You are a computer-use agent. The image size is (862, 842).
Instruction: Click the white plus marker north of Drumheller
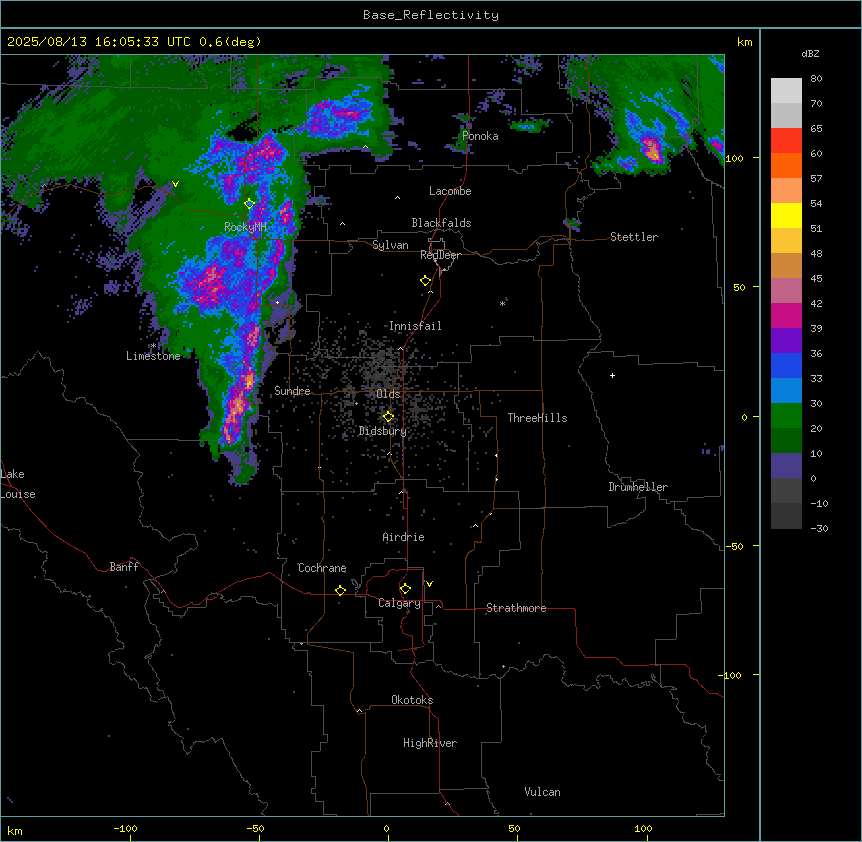click(612, 375)
